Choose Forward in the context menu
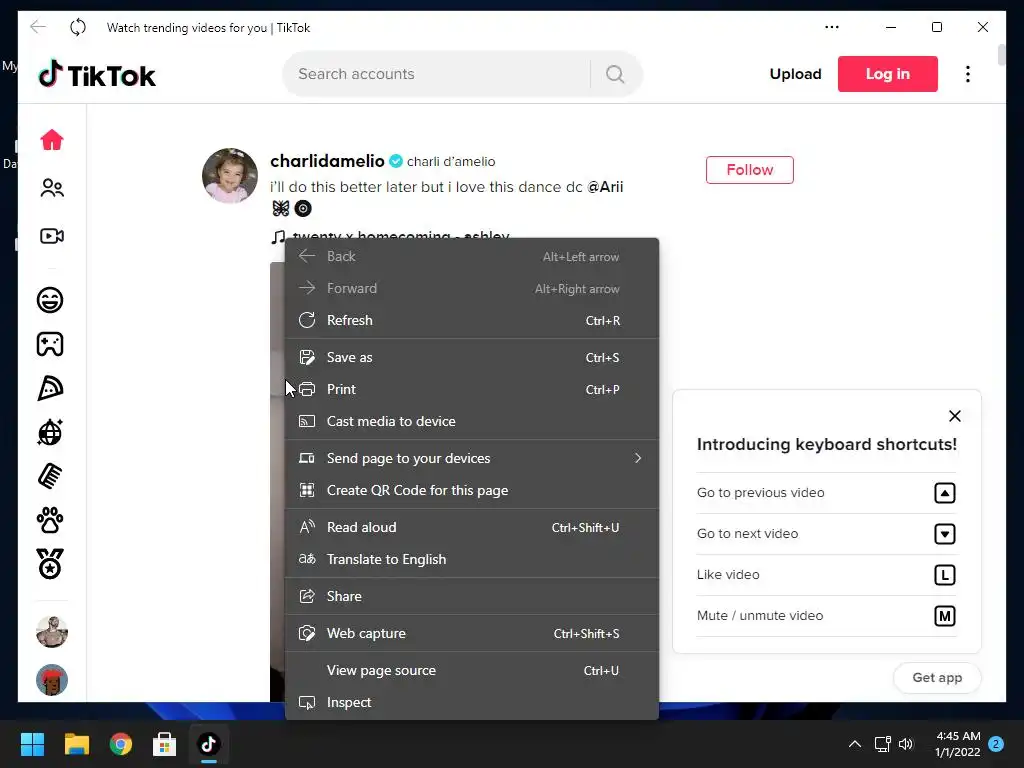The image size is (1024, 768). [x=472, y=288]
